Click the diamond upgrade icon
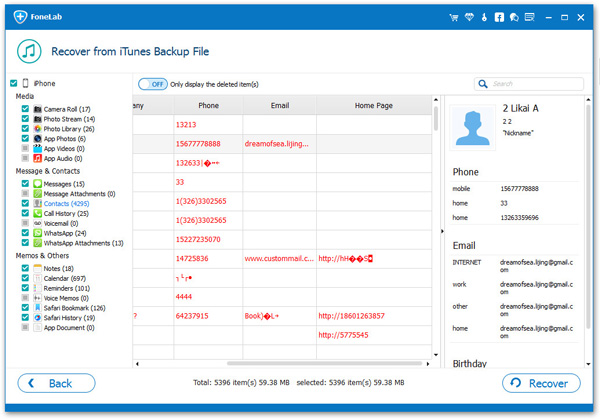600x419 pixels. click(468, 17)
